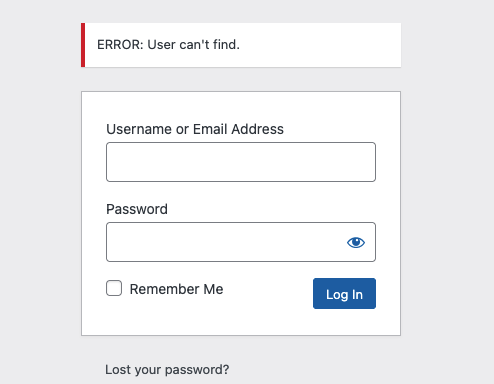The height and width of the screenshot is (384, 494).
Task: Click the right end of username field
Action: click(x=367, y=162)
